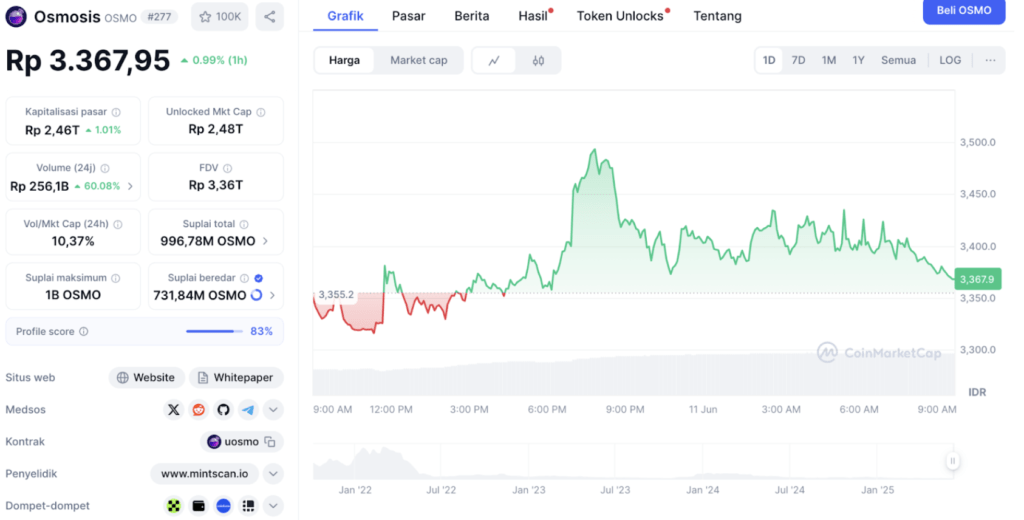The image size is (1024, 520).
Task: Show info for Vol/Mkt Cap (24h)
Action: pos(118,225)
